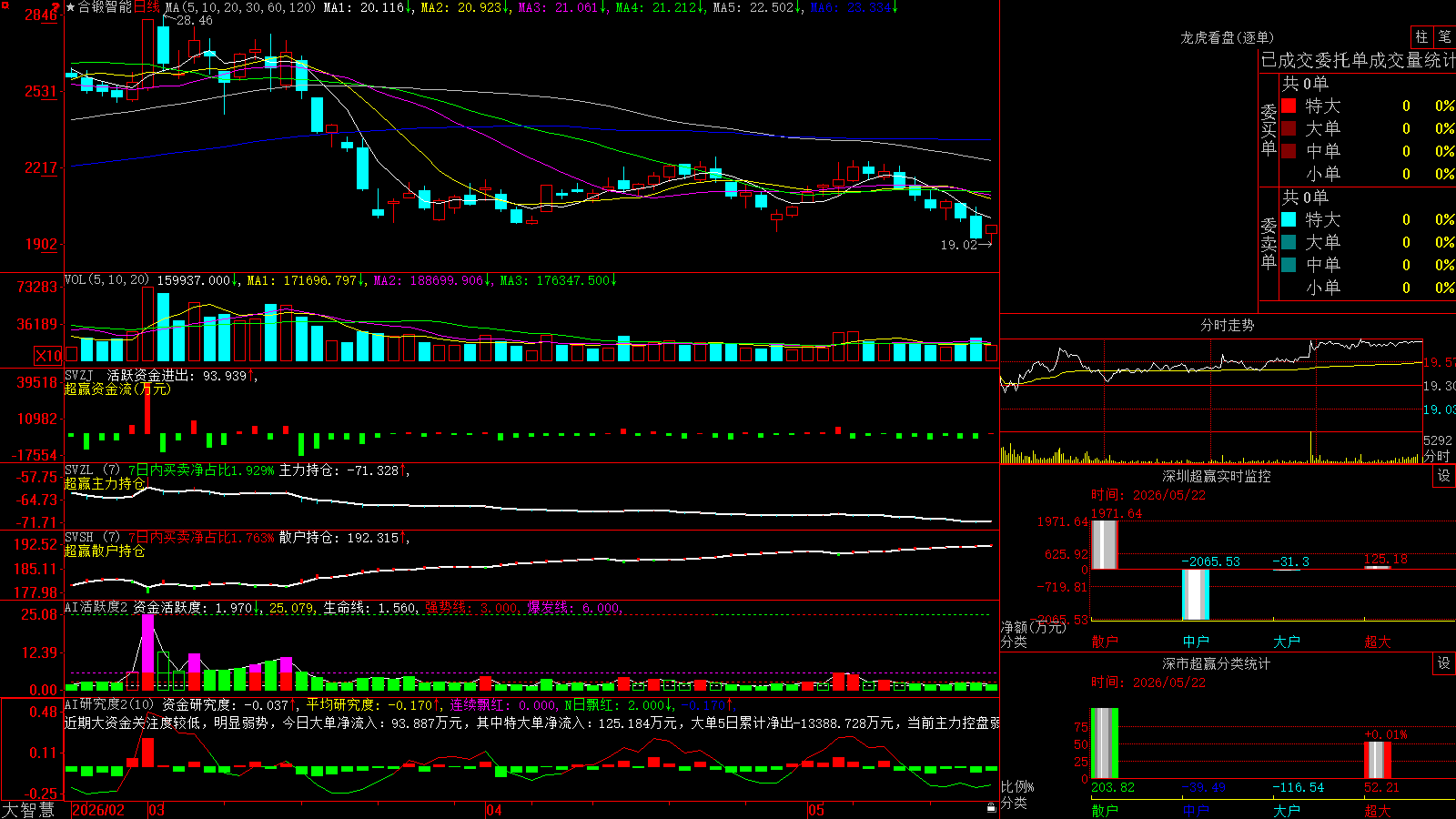The height and width of the screenshot is (819, 1456).
Task: Click the SVZJ indicator name
Action: tap(79, 375)
